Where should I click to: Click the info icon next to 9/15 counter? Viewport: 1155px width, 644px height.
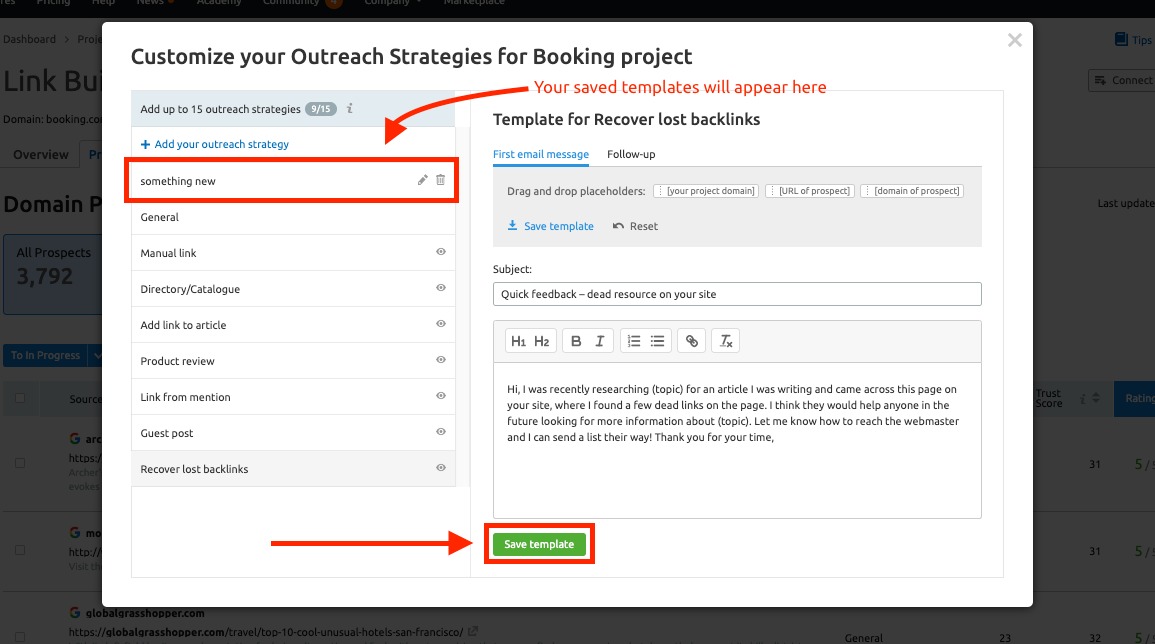point(350,108)
